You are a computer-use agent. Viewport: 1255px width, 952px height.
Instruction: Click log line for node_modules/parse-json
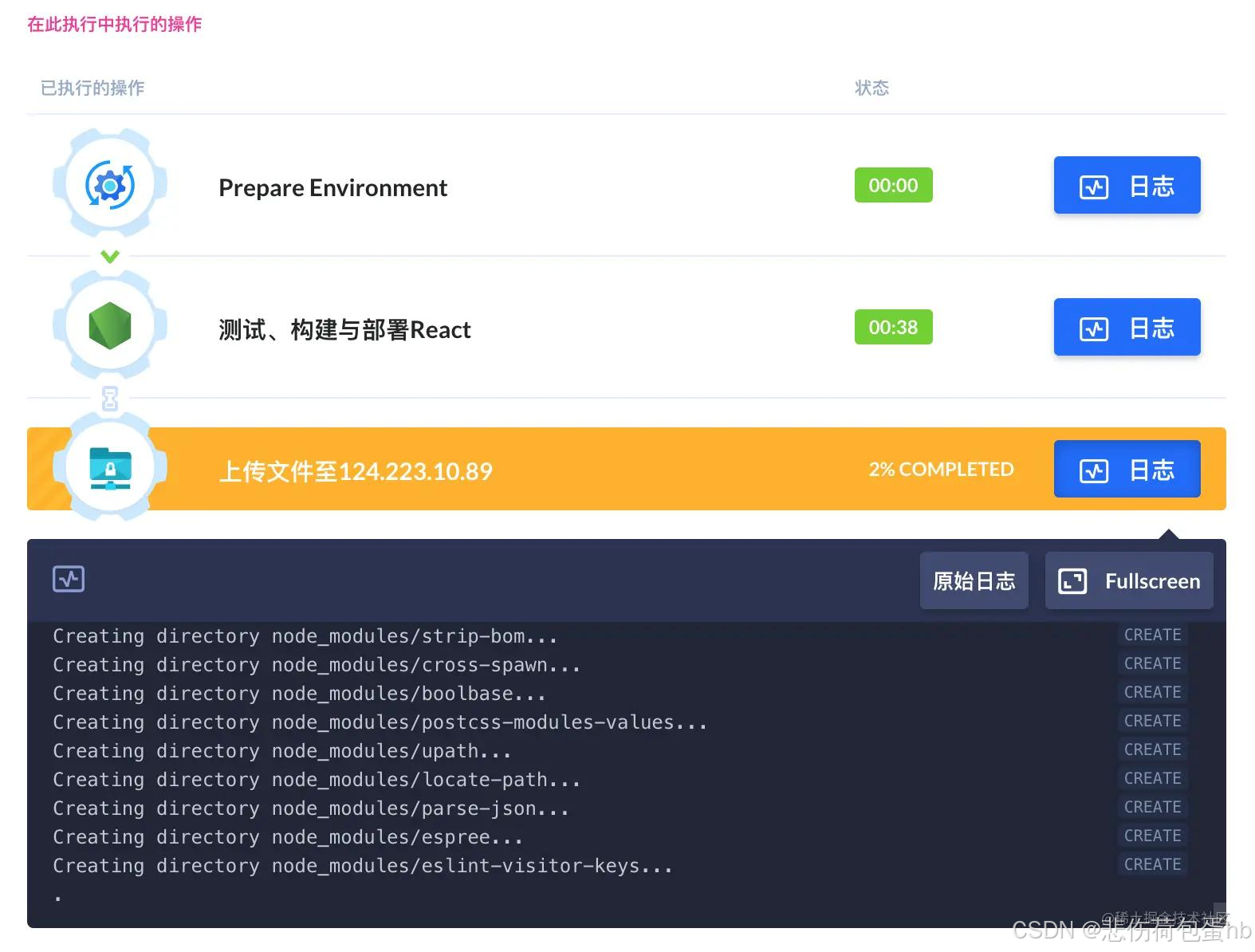pyautogui.click(x=311, y=808)
